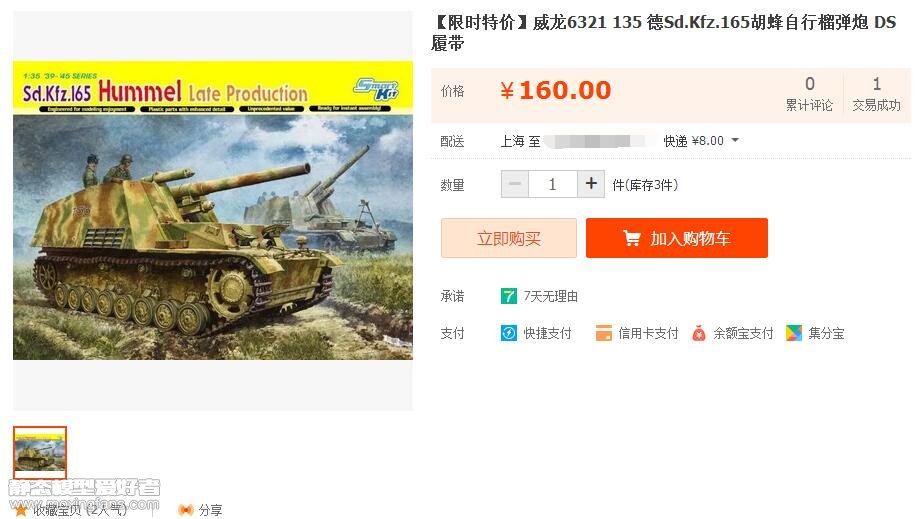The height and width of the screenshot is (519, 915).
Task: Click the quantity input field showing 1
Action: coord(553,184)
